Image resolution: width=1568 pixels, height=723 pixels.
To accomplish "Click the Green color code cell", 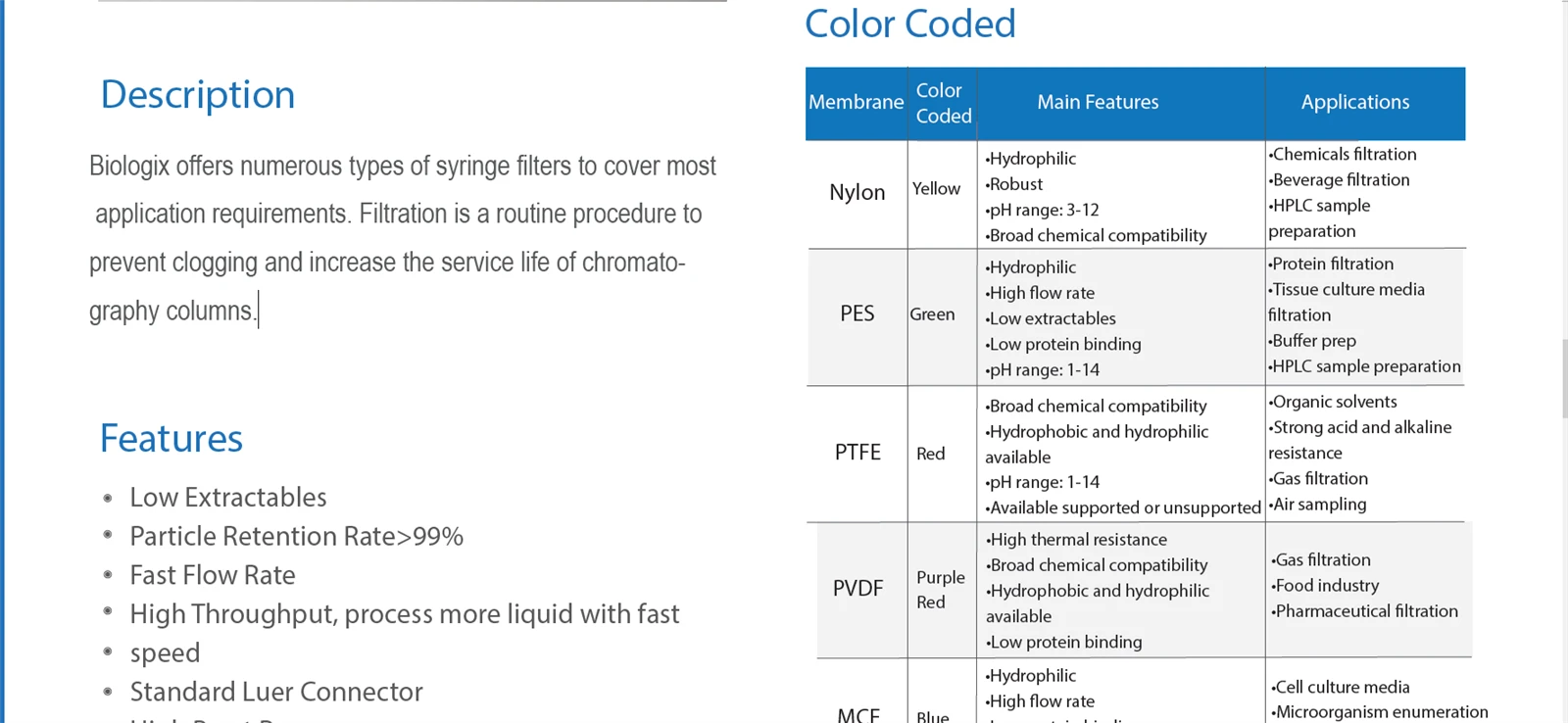I will coord(932,314).
